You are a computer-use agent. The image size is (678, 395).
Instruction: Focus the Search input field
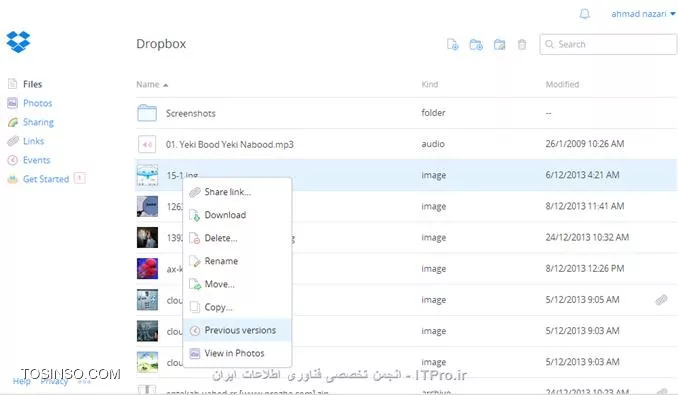coord(608,44)
